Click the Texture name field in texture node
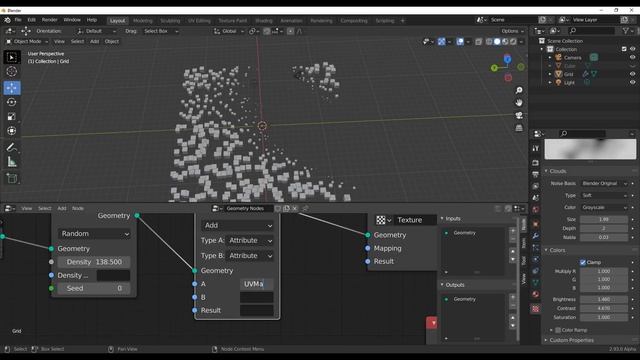This screenshot has height=360, width=640. pos(415,220)
